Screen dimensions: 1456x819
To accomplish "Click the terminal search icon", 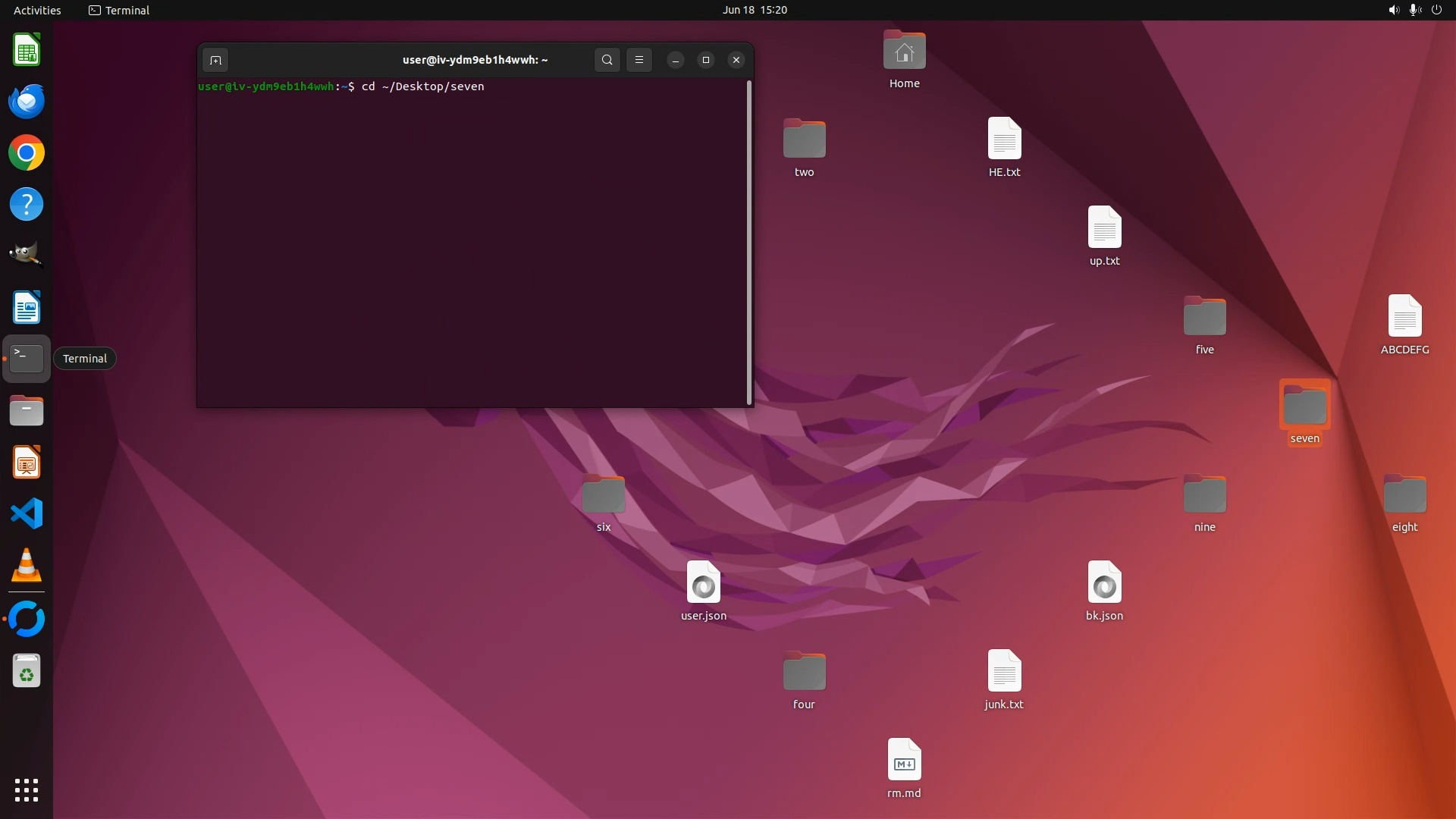I will point(607,60).
